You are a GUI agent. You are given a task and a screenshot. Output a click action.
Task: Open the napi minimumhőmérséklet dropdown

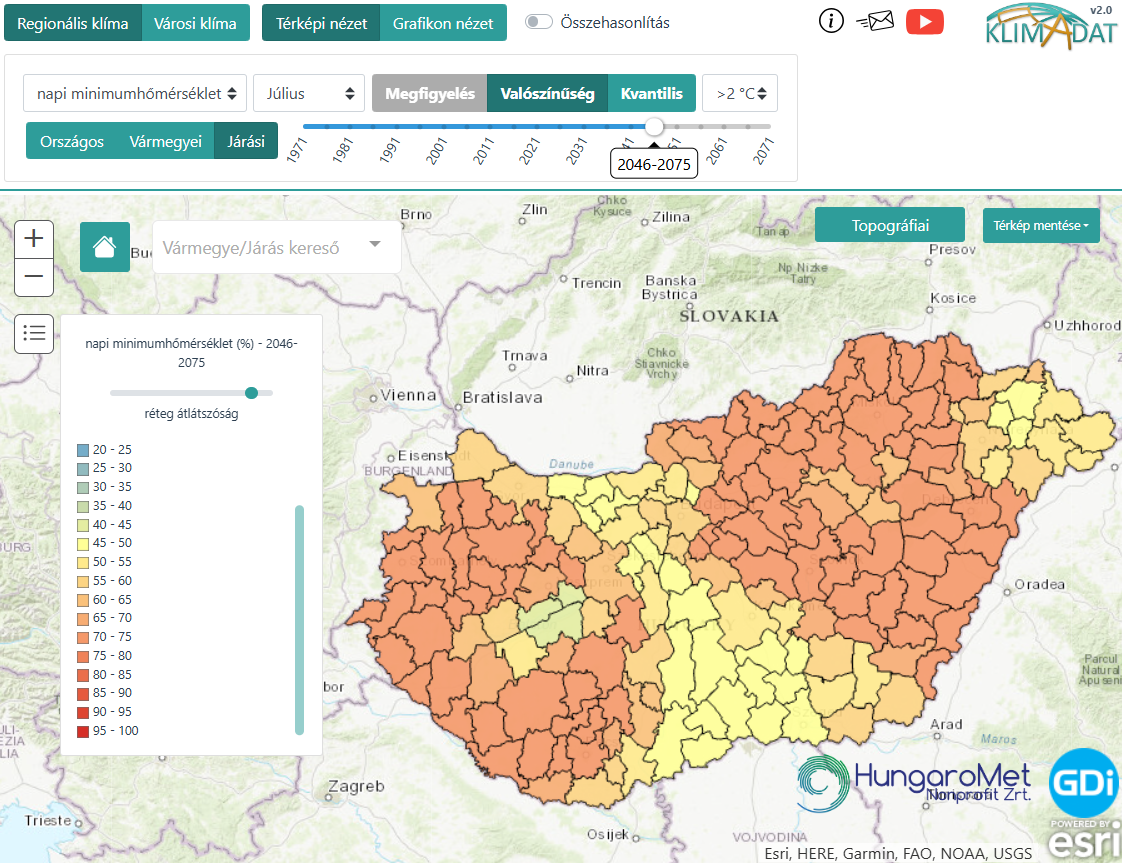click(x=135, y=93)
